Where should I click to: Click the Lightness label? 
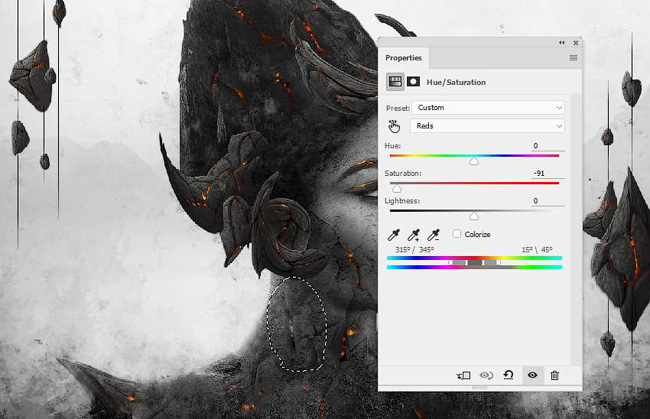402,201
